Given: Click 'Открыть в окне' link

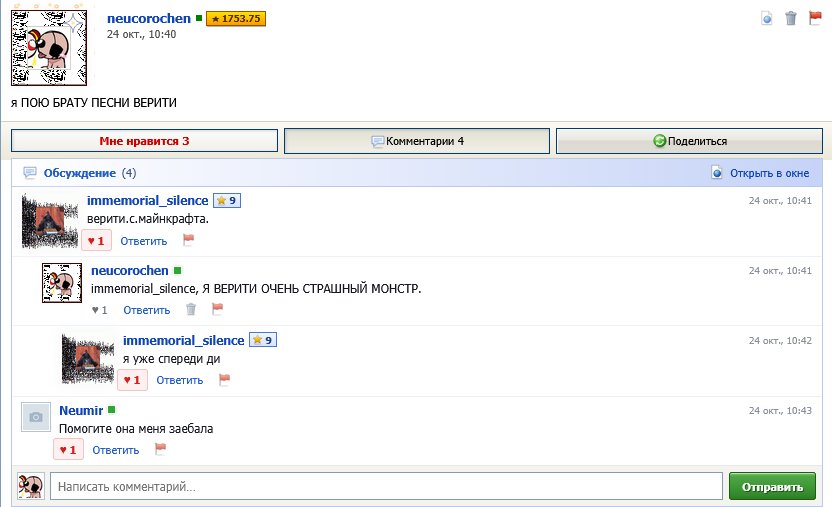Looking at the screenshot, I should pos(769,173).
